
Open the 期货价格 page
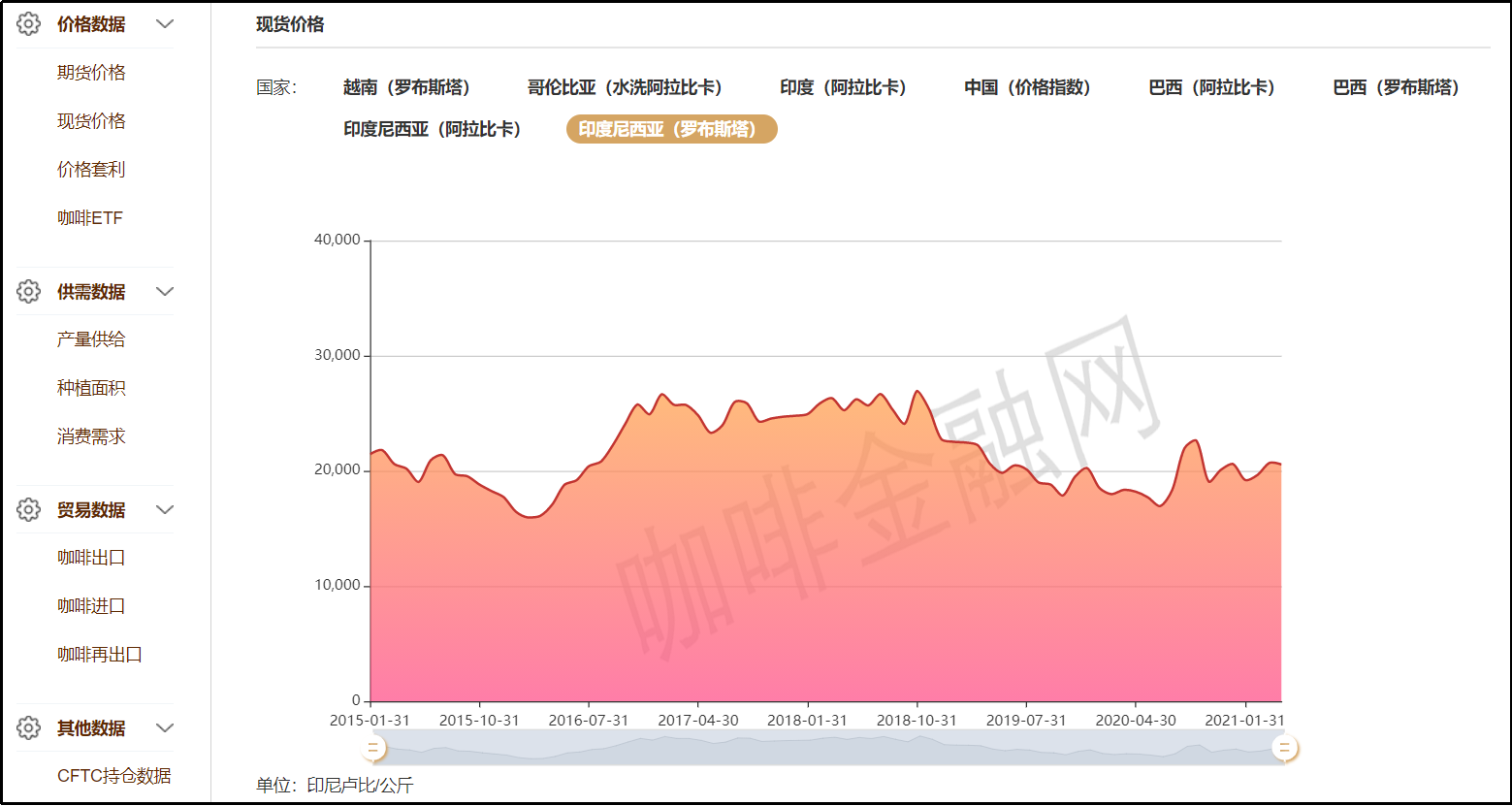(91, 73)
